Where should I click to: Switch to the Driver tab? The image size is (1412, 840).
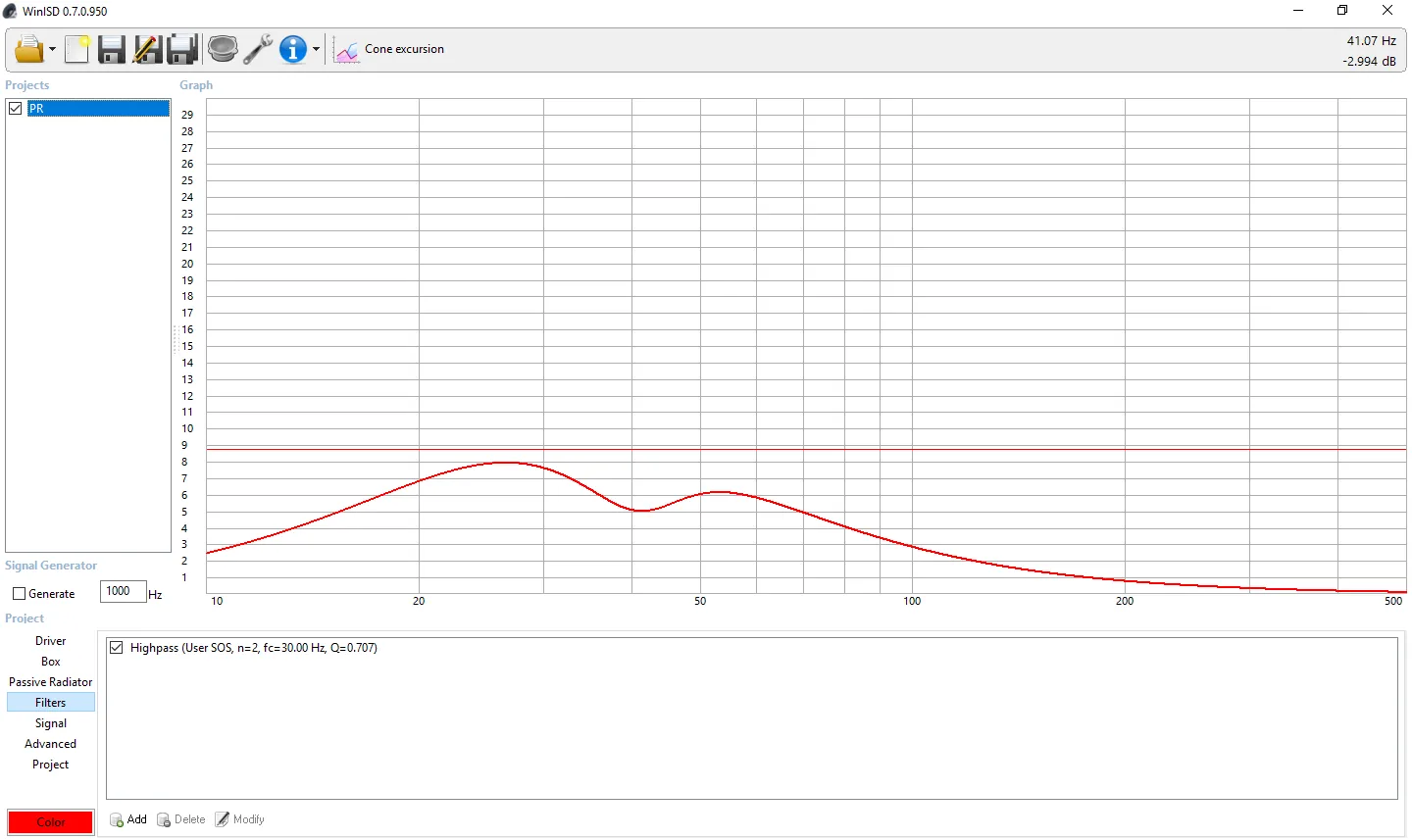(x=51, y=641)
